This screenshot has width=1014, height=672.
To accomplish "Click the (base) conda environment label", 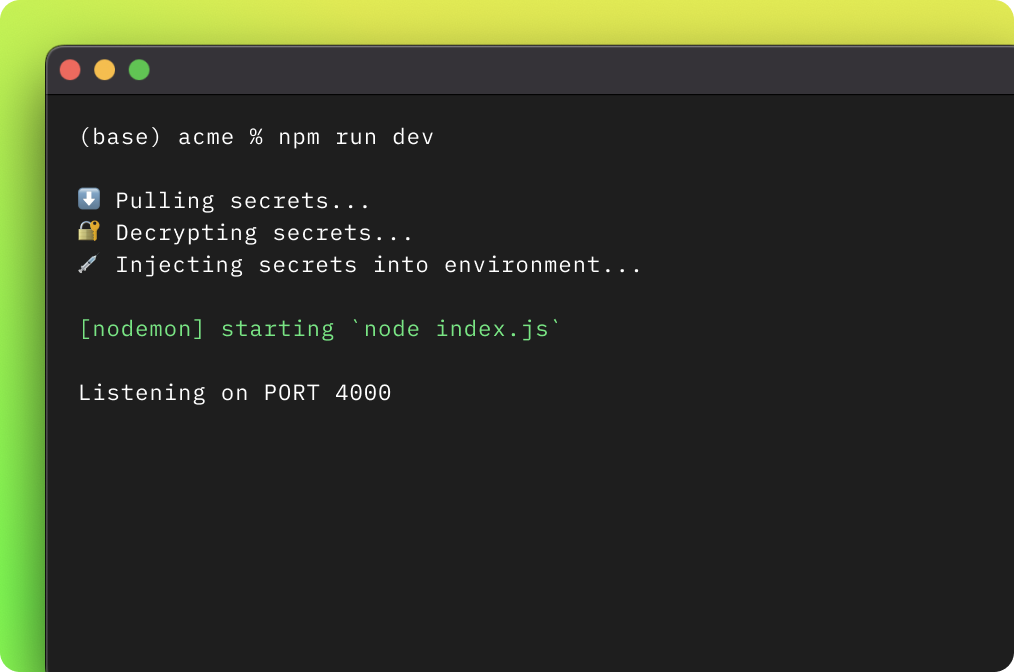I will [x=120, y=137].
